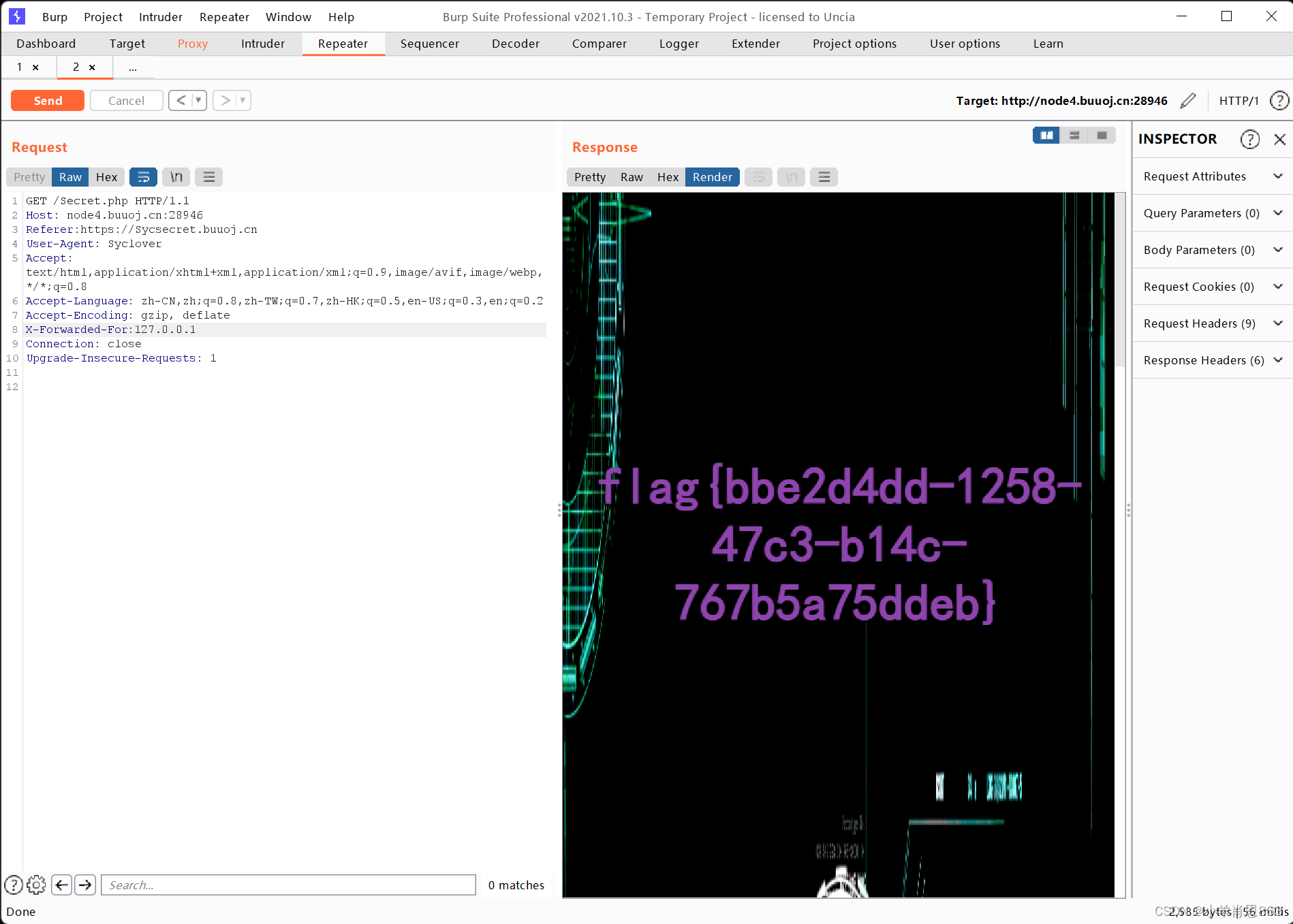
Task: Expand the Query Parameters (0) section
Action: (1278, 213)
